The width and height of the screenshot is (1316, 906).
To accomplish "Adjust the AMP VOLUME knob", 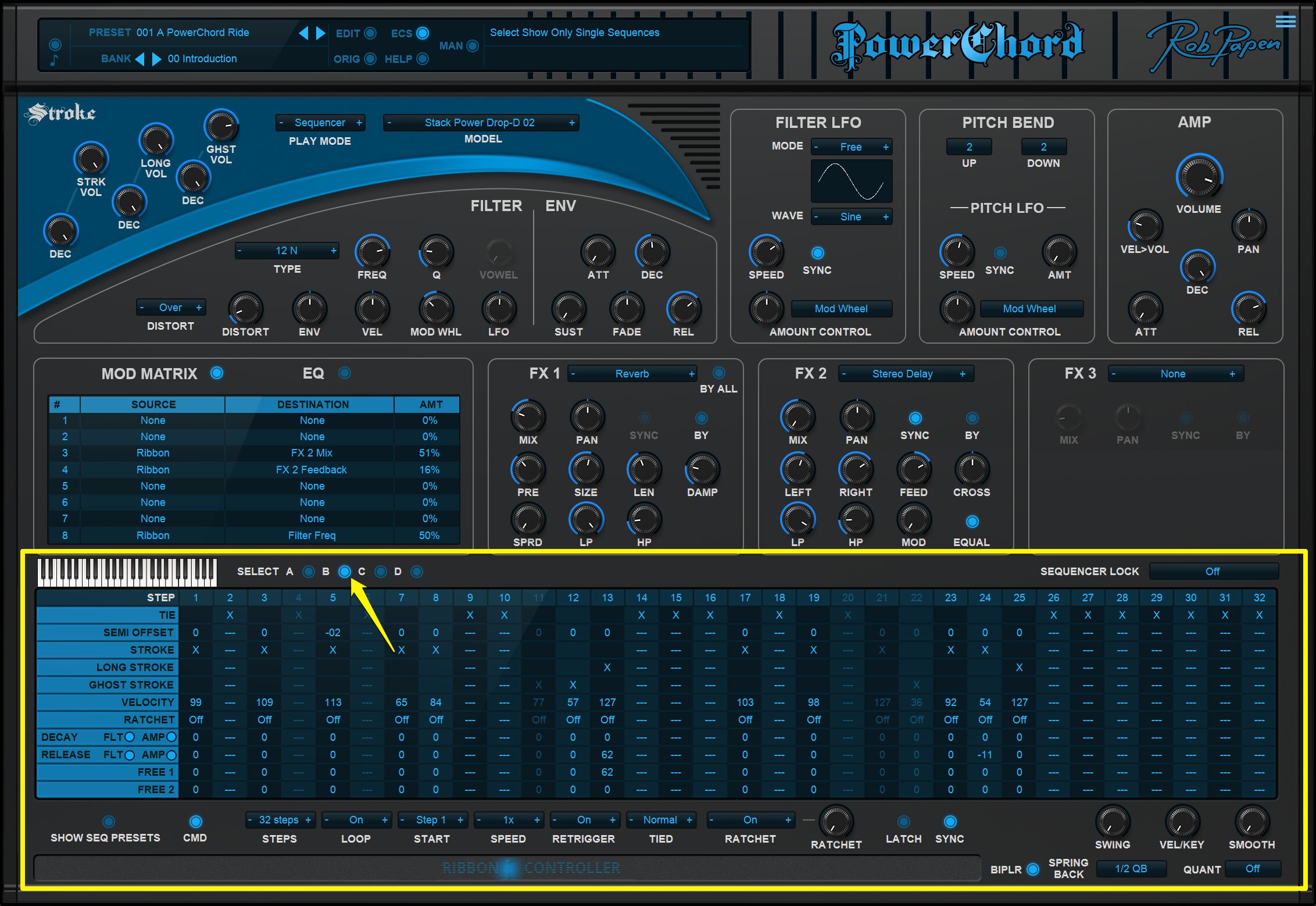I will pyautogui.click(x=1199, y=177).
